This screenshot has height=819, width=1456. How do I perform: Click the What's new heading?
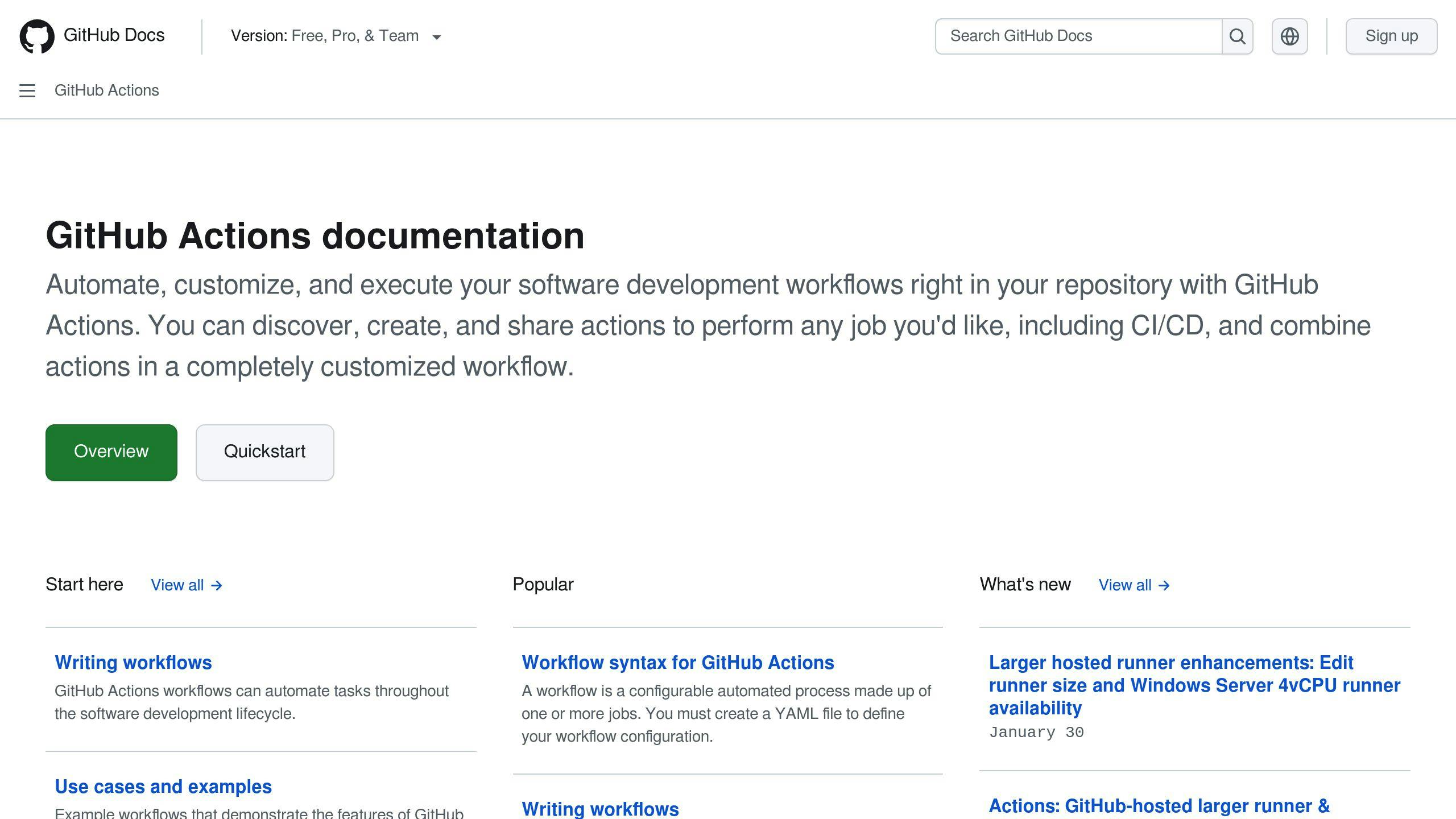(x=1025, y=585)
